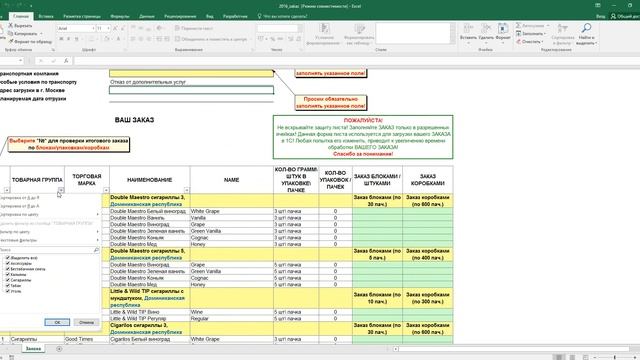Click the zoom slider in status bar

coord(615,358)
